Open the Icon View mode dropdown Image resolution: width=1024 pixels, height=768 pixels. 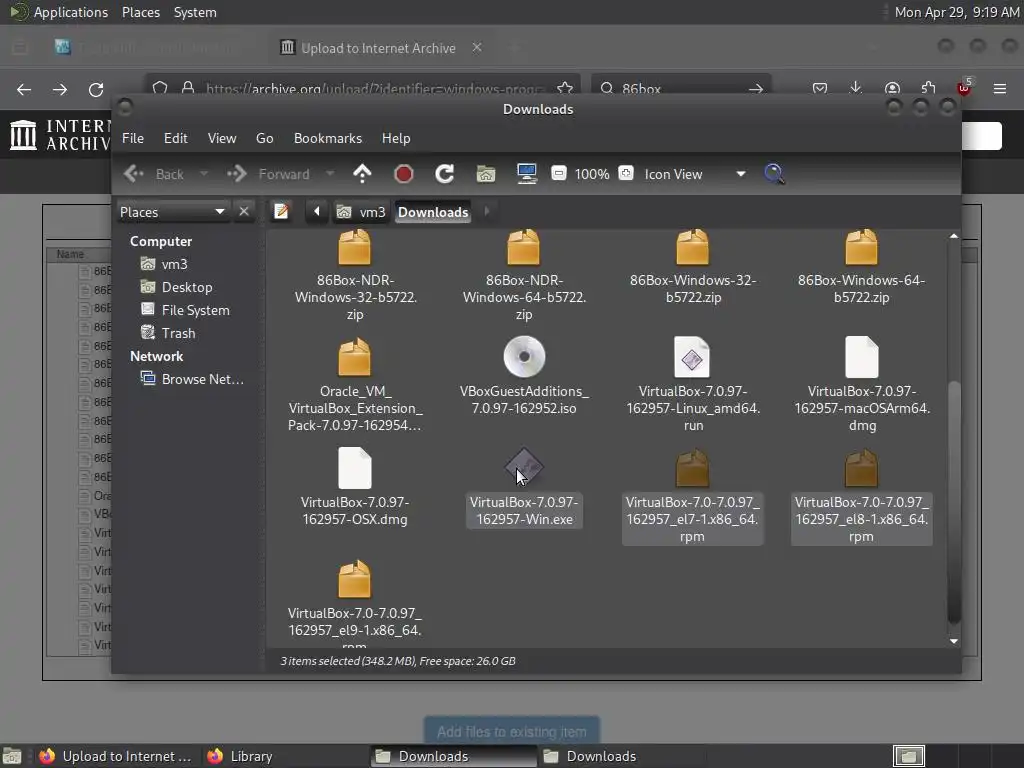(695, 174)
